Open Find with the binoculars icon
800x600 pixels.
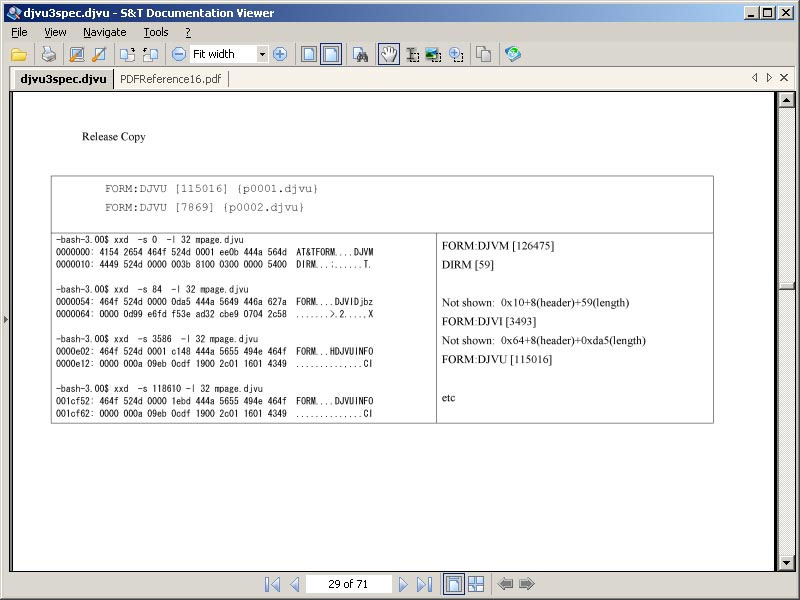point(361,54)
